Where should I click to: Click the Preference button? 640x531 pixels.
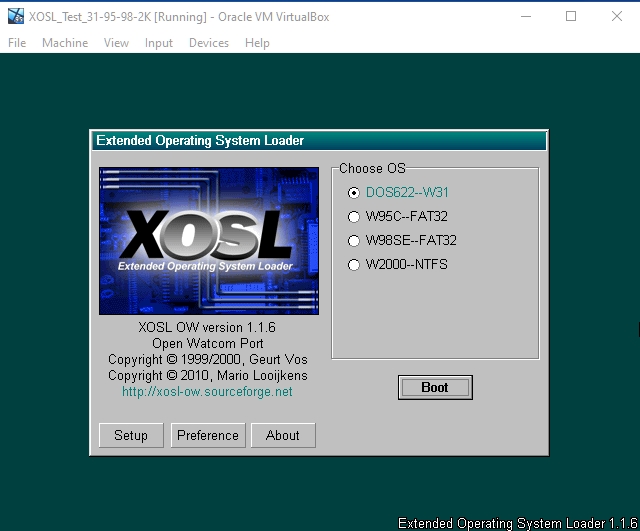[208, 435]
